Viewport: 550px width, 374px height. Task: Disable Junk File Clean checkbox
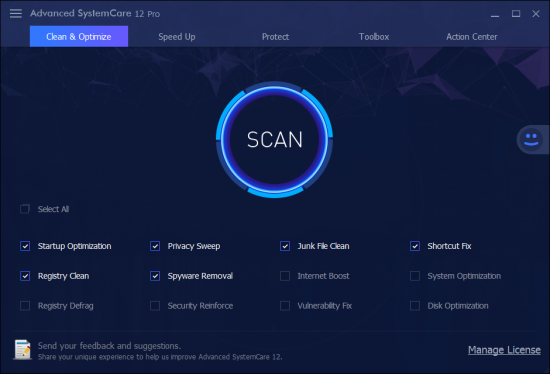(285, 246)
